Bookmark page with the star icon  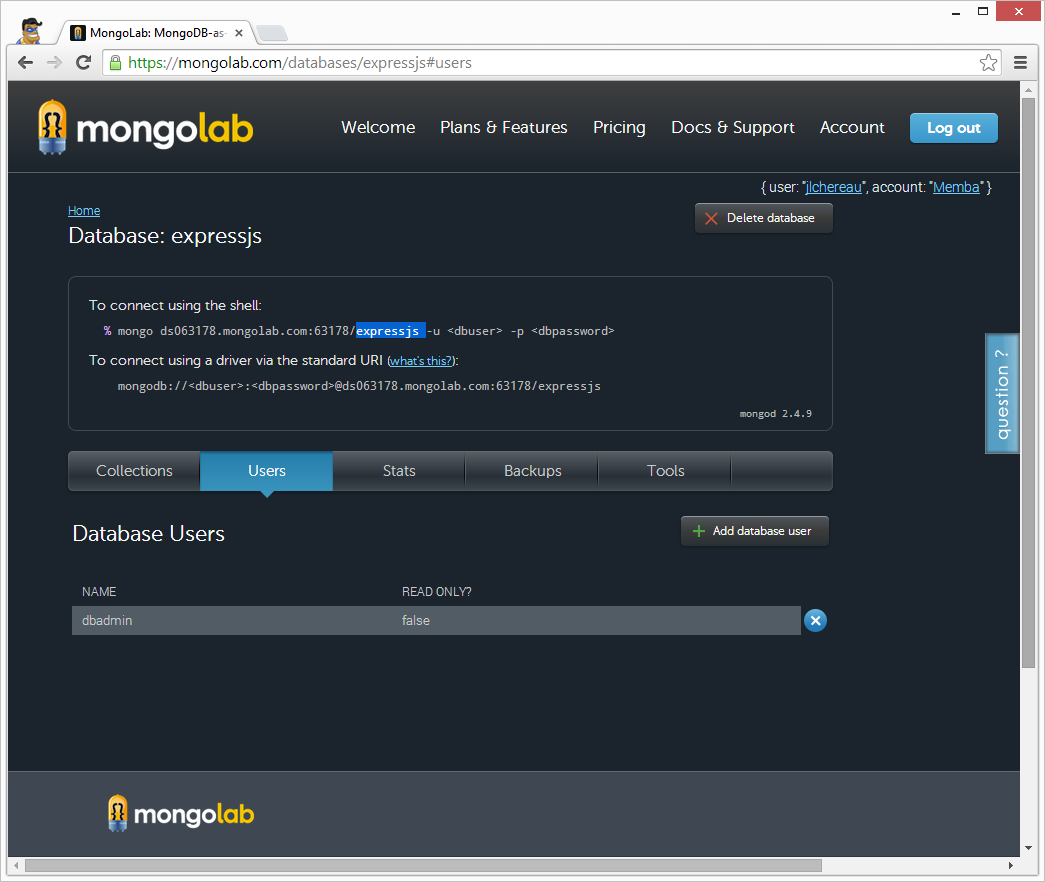point(988,63)
